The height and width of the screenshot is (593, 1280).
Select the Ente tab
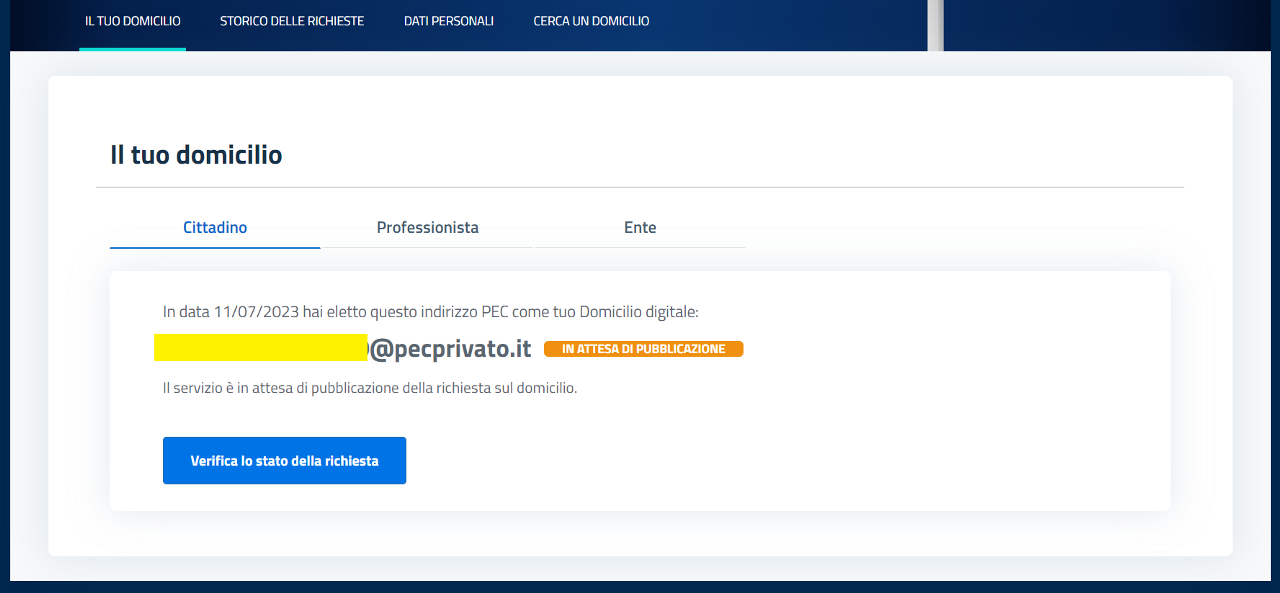640,228
